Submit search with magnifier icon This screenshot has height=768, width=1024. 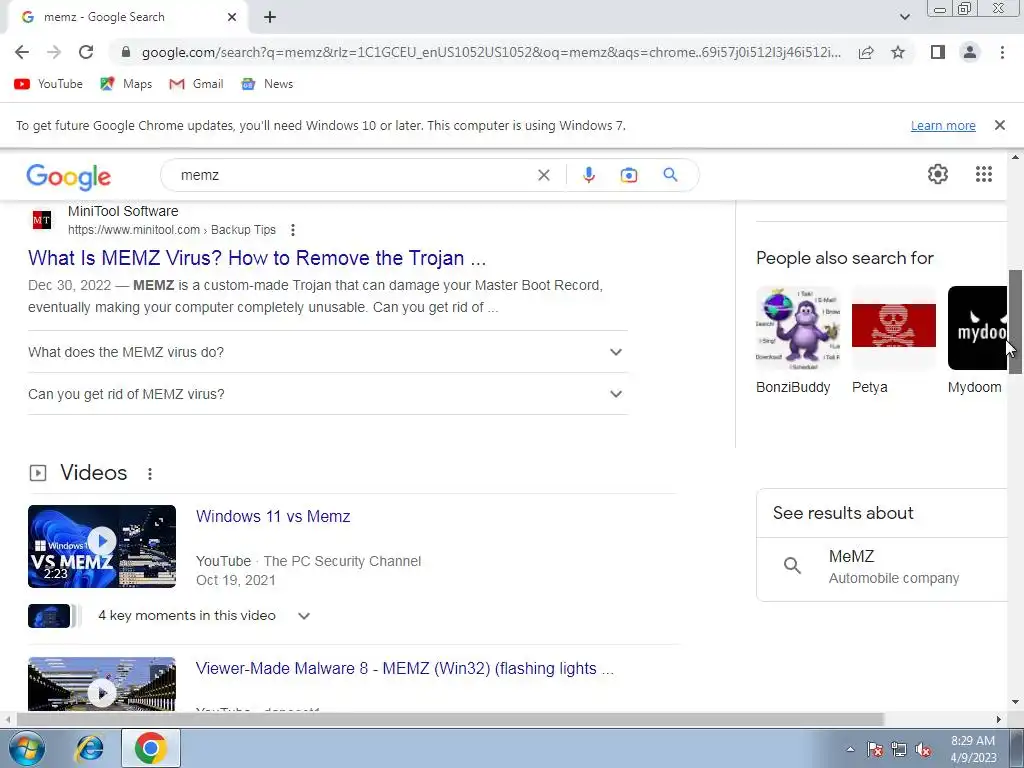tap(670, 175)
